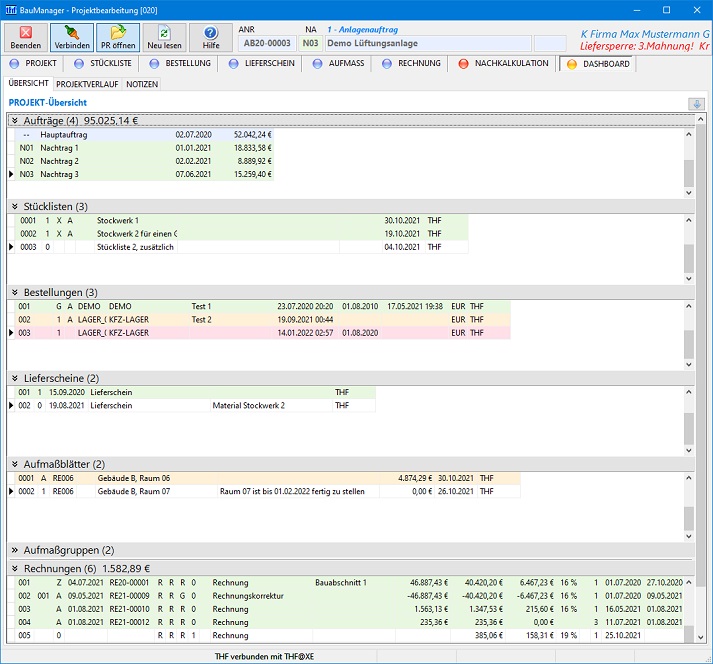This screenshot has width=713, height=664.
Task: Click the ANR field AB20-00003
Action: (x=267, y=43)
